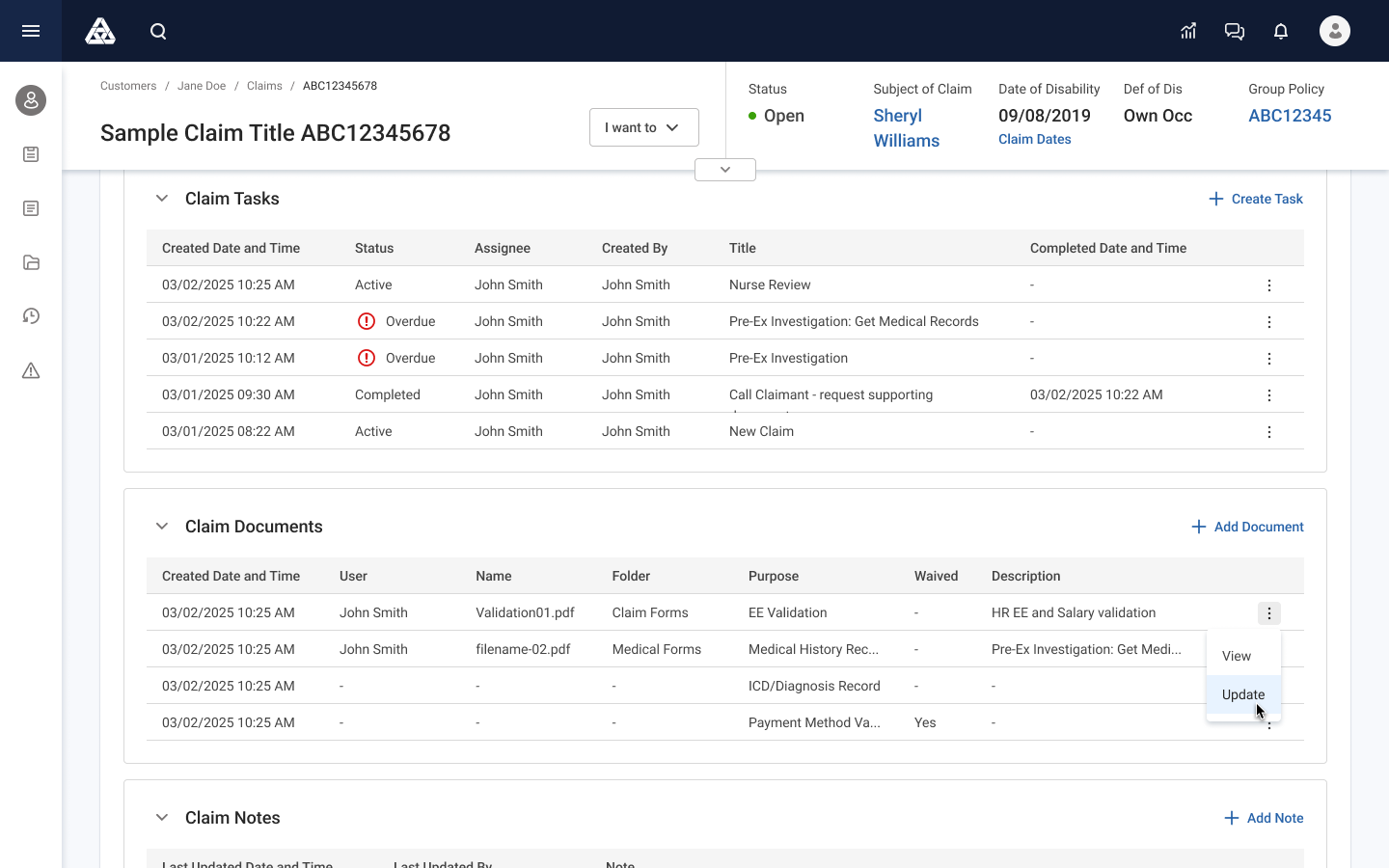This screenshot has width=1389, height=868.
Task: Open actions menu for Call Claimant task
Action: [x=1269, y=395]
